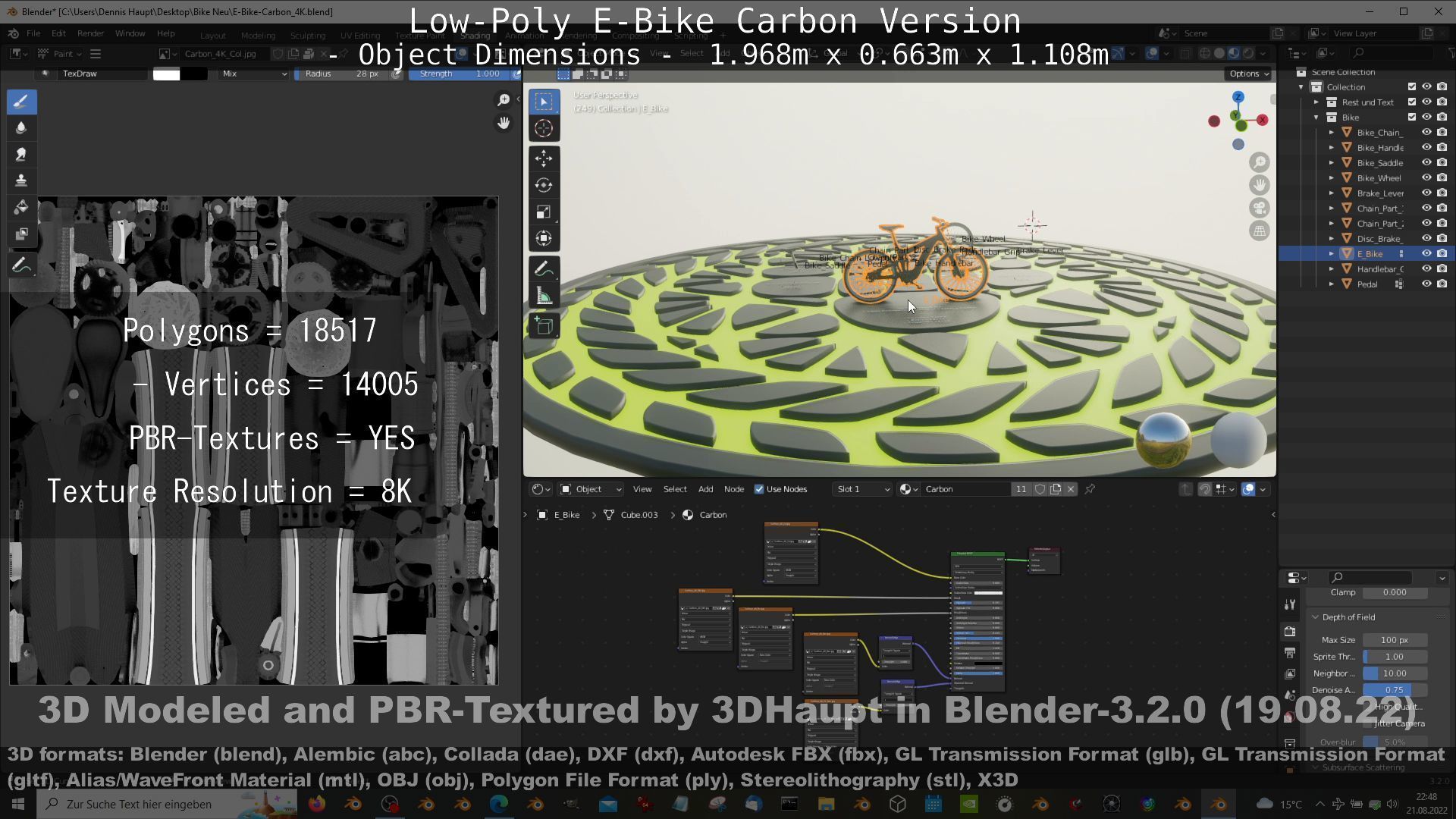Disable Brake_Lever render camera icon
The image size is (1456, 819).
coord(1442,193)
